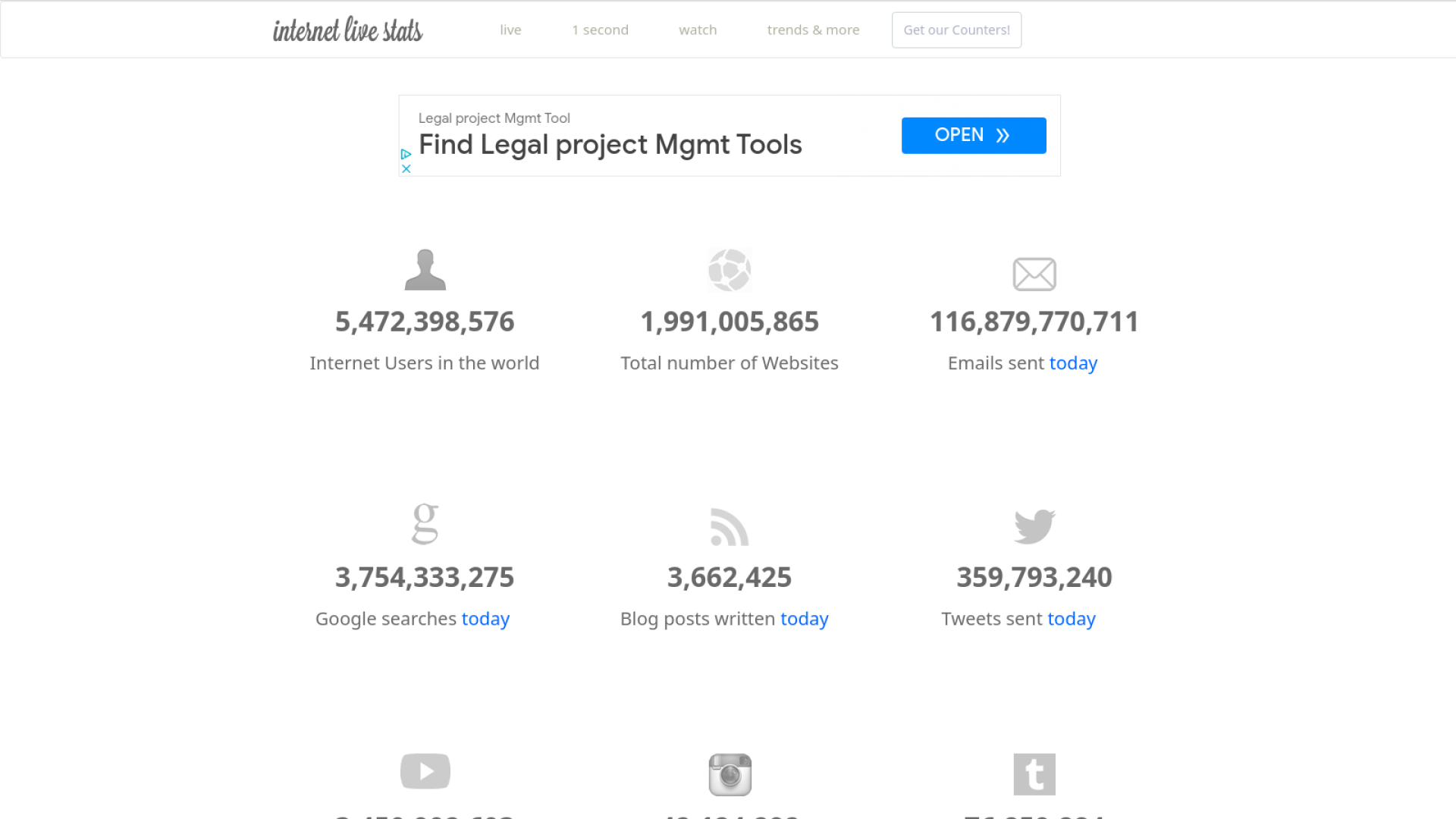Click the Websites globe icon
This screenshot has width=1456, height=819.
click(730, 270)
